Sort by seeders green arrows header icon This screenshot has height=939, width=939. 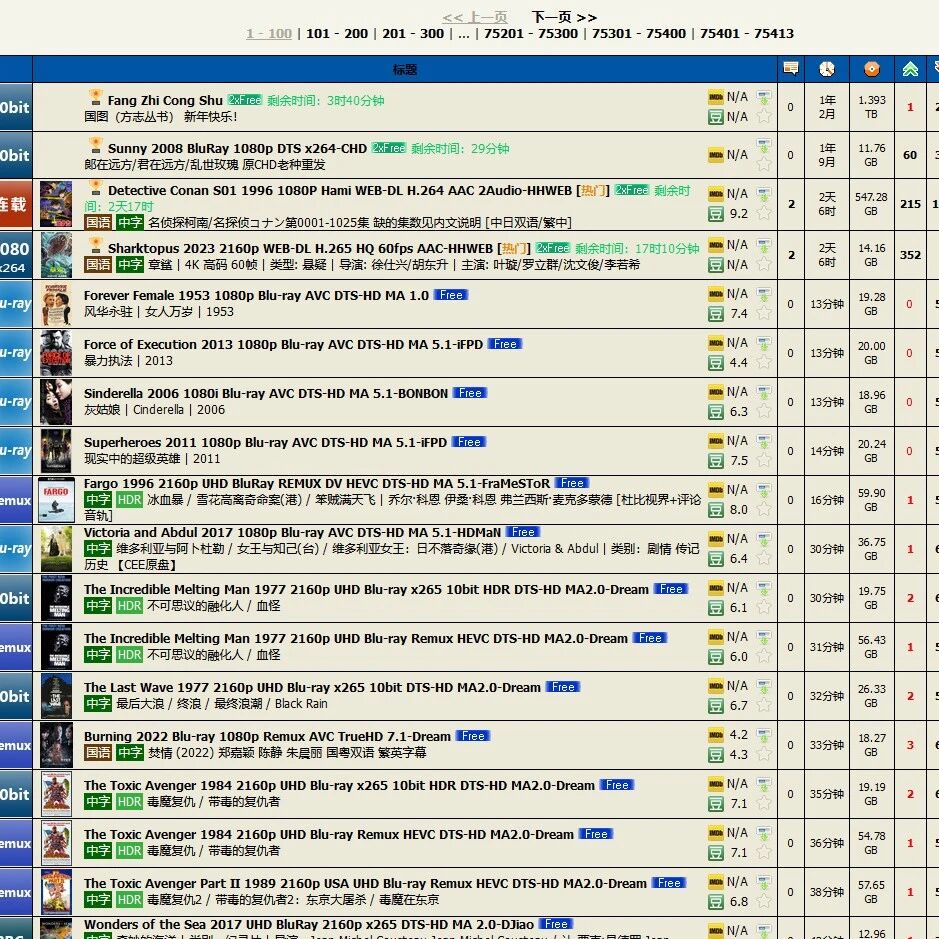click(x=910, y=69)
